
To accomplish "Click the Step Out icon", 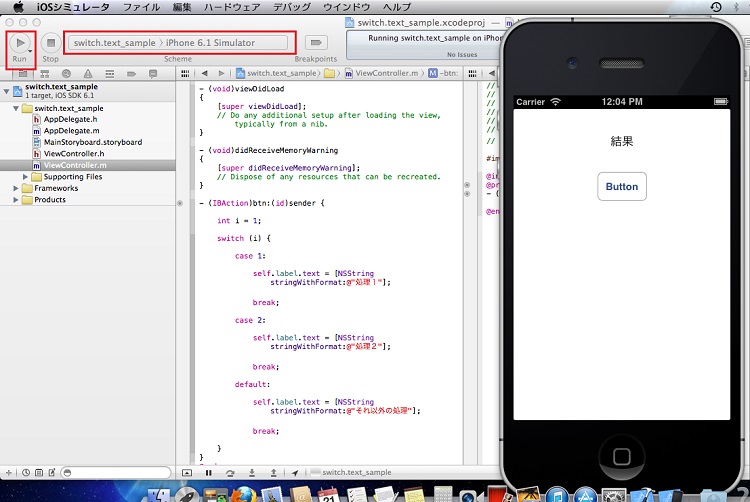I will [274, 473].
